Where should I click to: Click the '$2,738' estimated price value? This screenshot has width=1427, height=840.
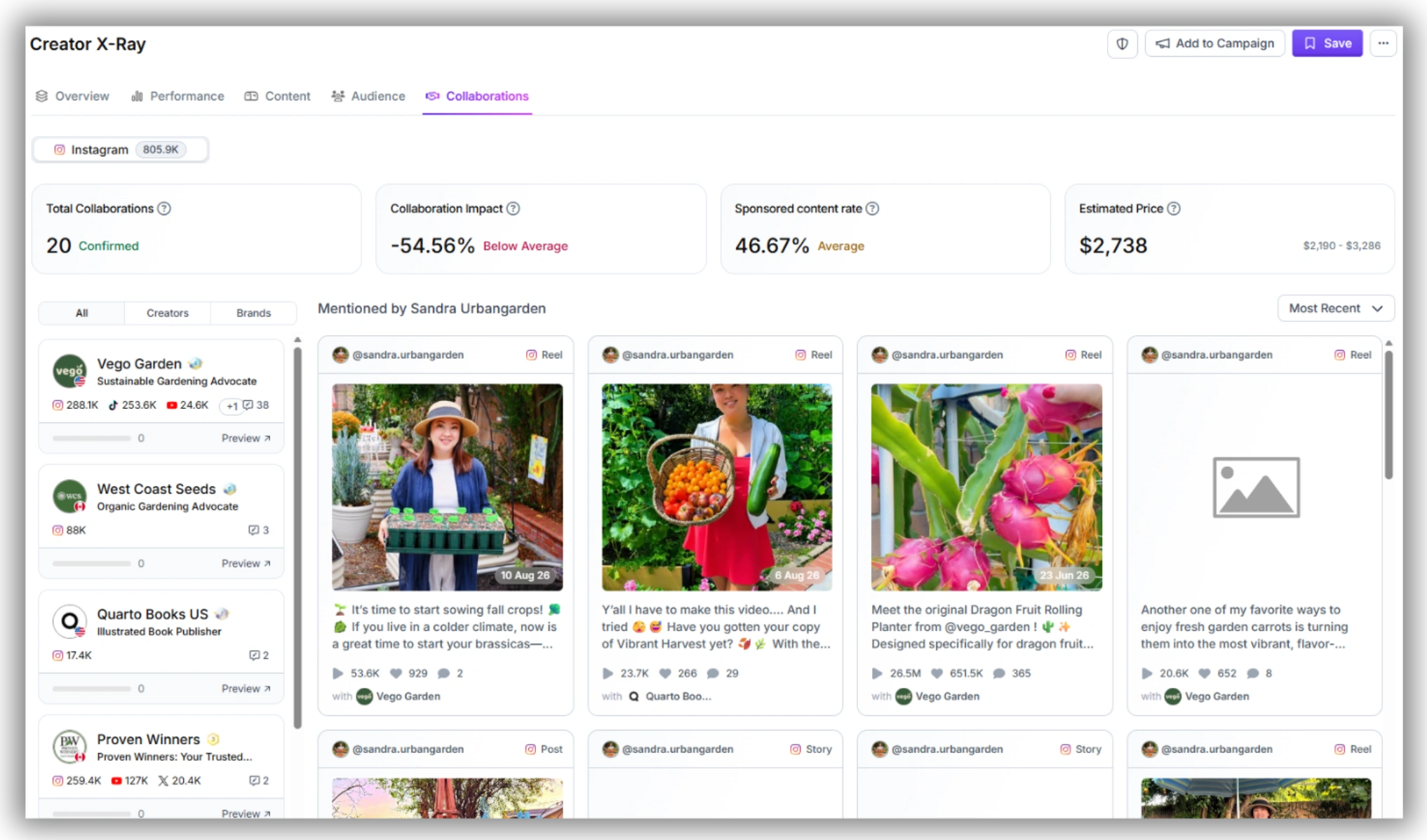(1113, 245)
